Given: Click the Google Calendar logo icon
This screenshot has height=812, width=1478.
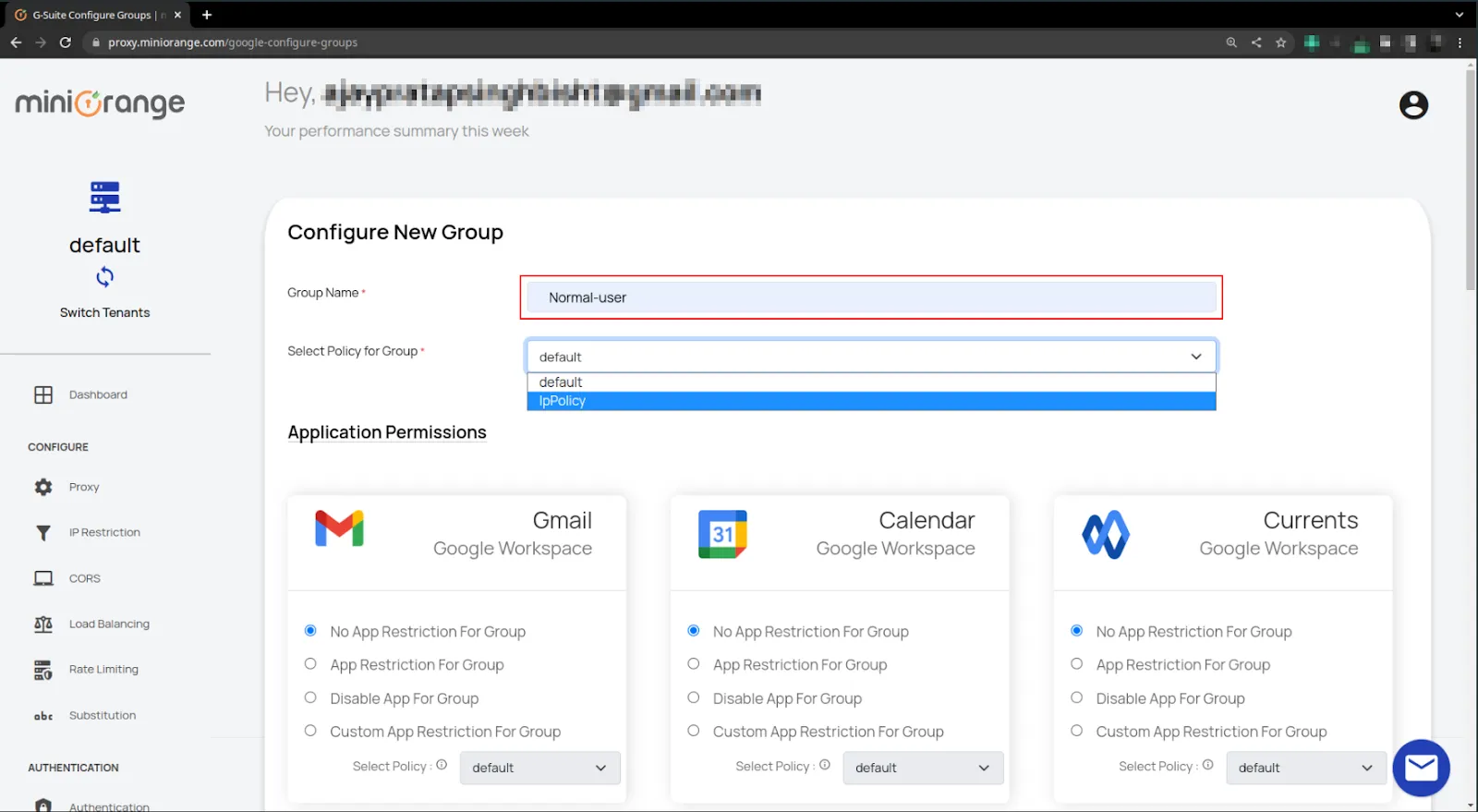Looking at the screenshot, I should pos(722,534).
